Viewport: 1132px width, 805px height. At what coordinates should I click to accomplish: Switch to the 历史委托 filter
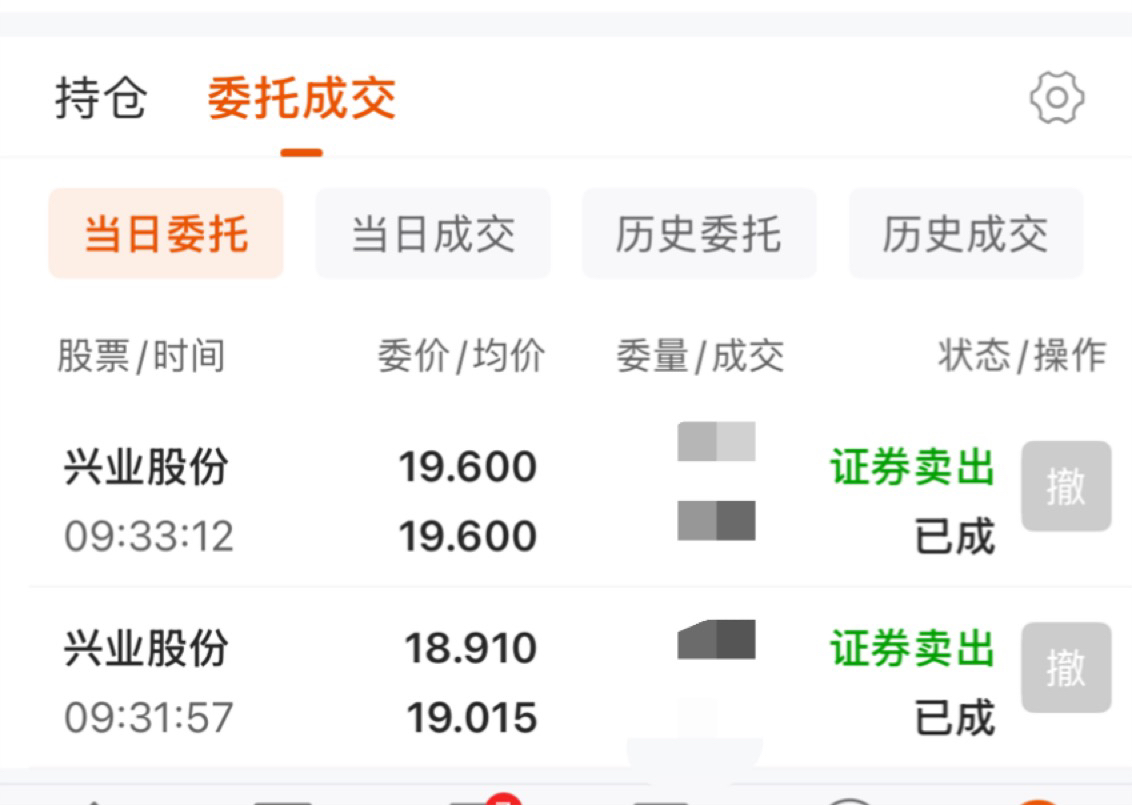pyautogui.click(x=699, y=233)
